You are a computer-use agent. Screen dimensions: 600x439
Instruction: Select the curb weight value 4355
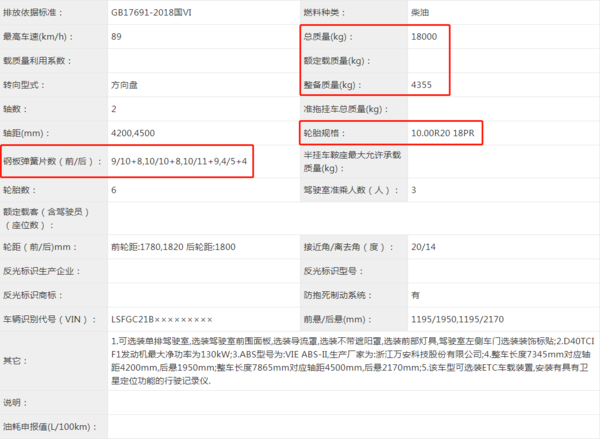pos(421,85)
